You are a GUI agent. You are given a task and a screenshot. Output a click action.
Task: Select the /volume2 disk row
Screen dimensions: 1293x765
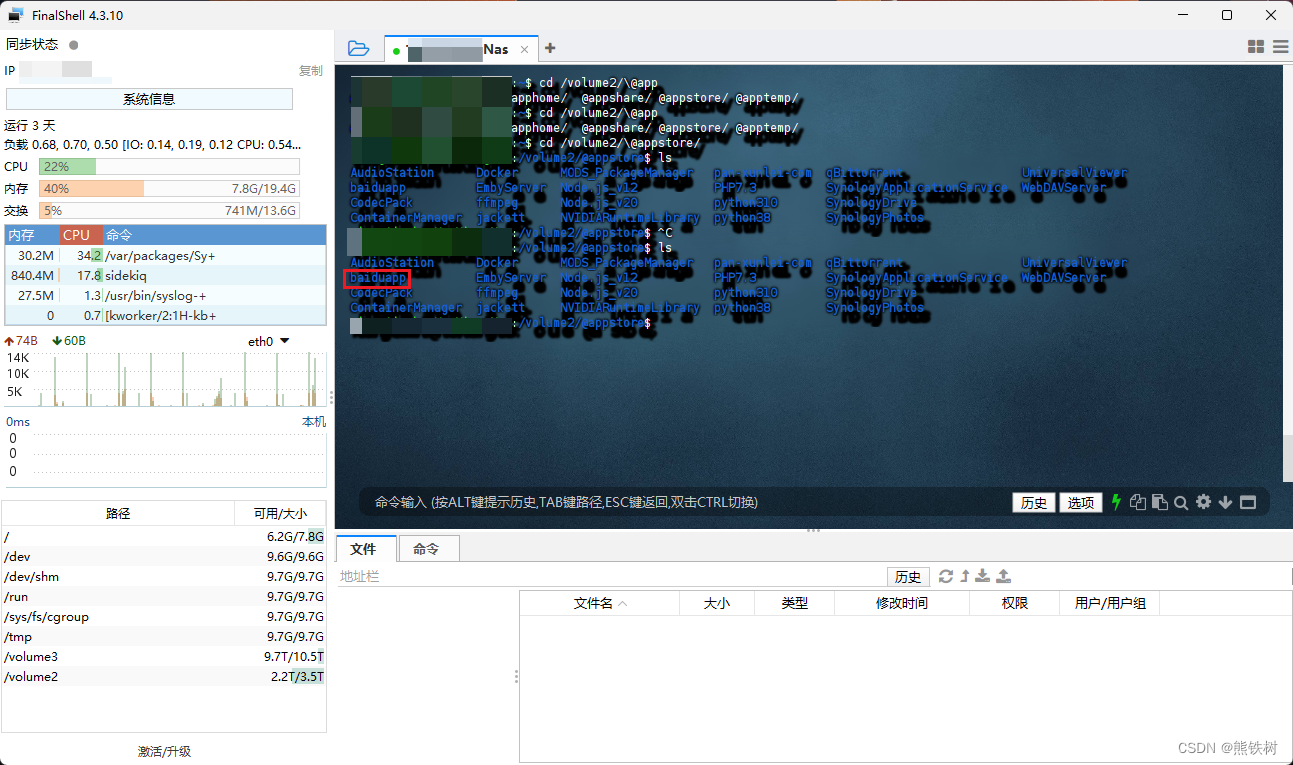point(164,677)
